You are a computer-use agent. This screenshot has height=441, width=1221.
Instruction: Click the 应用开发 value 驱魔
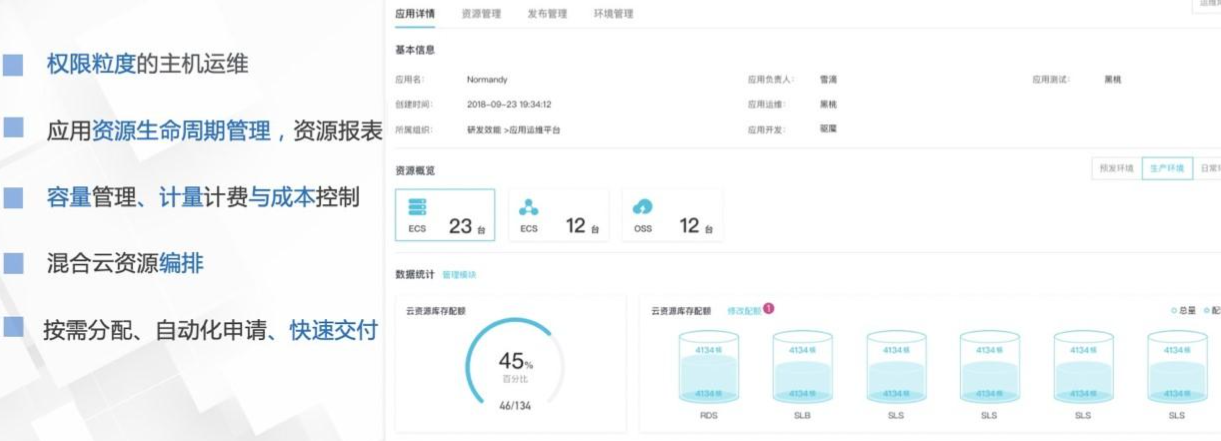[x=828, y=130]
